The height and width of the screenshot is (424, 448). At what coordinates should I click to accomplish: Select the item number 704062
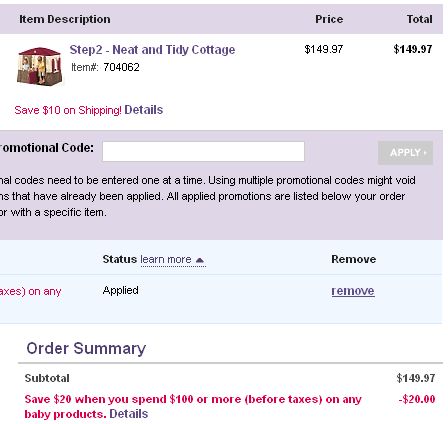click(121, 67)
